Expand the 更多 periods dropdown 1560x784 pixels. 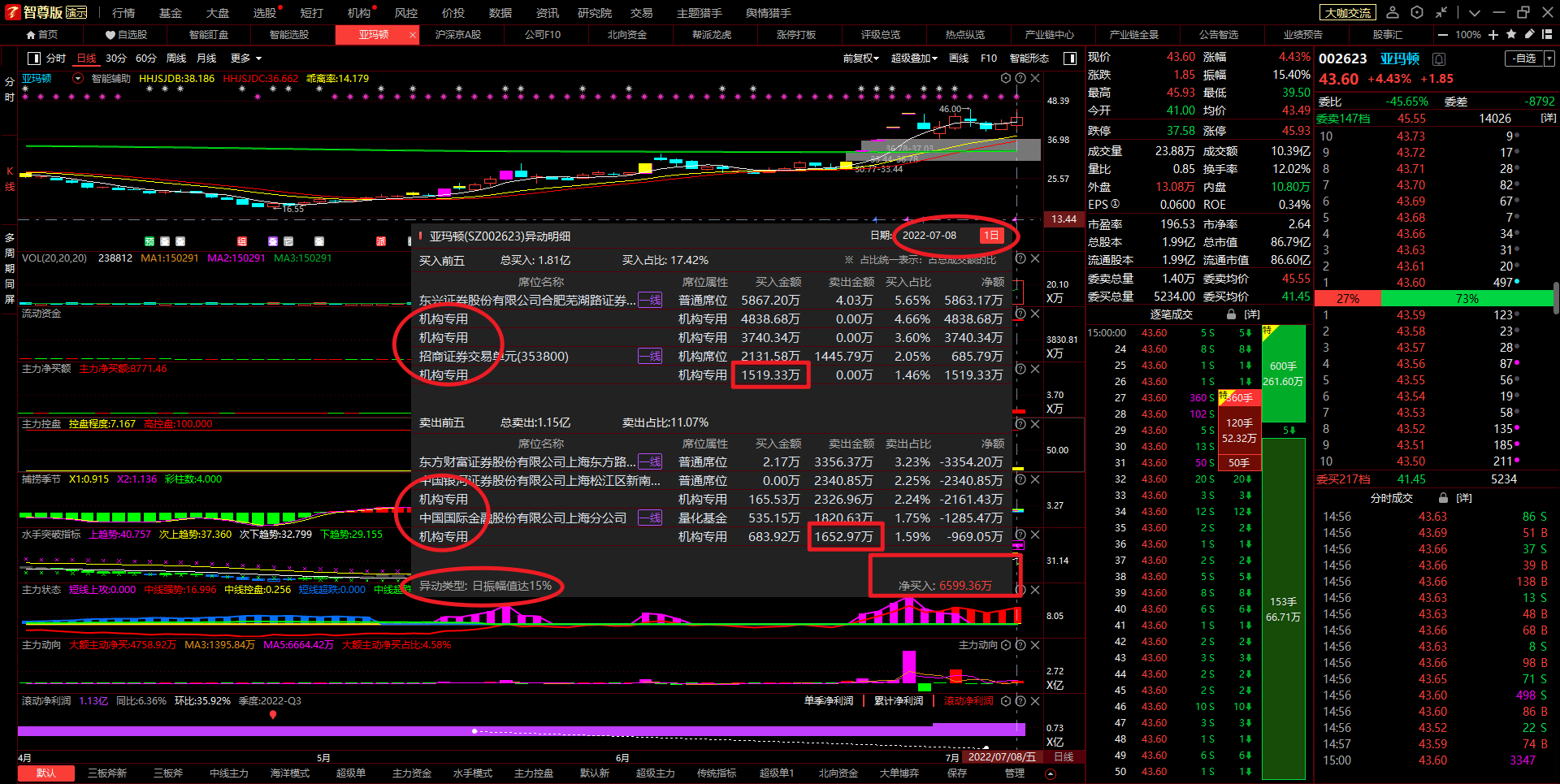coord(246,58)
